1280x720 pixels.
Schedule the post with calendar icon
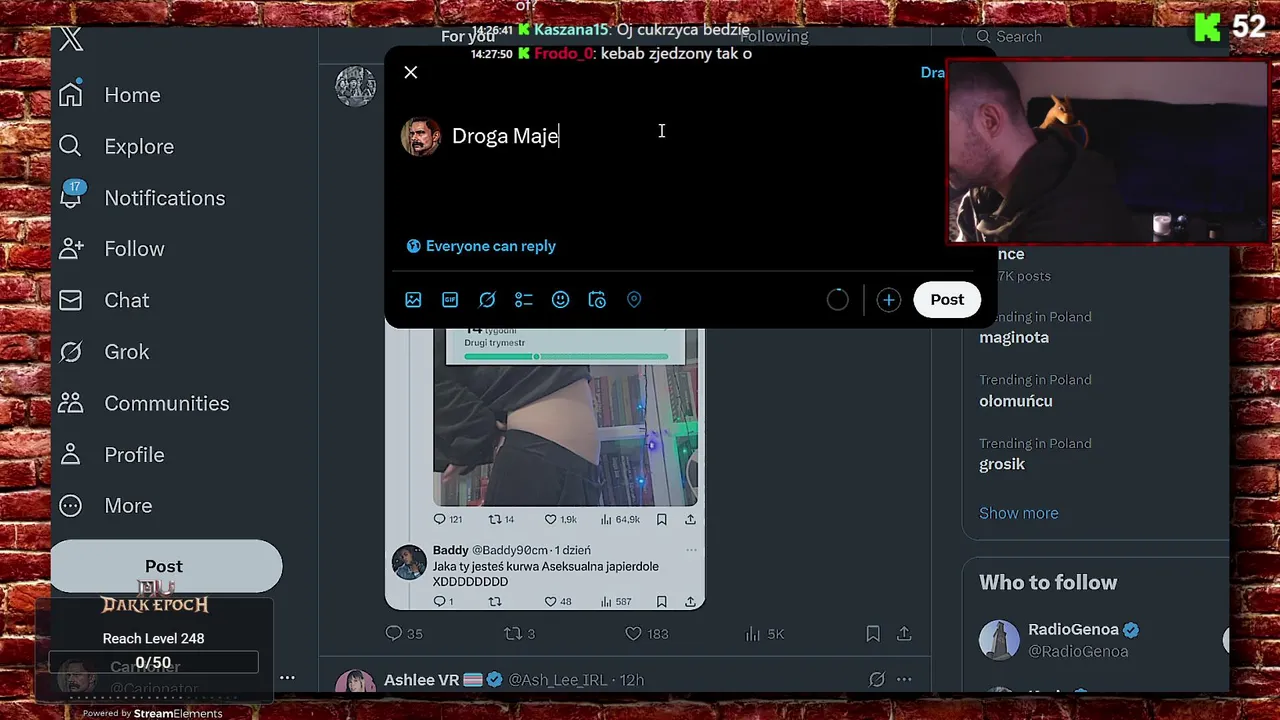pos(597,299)
